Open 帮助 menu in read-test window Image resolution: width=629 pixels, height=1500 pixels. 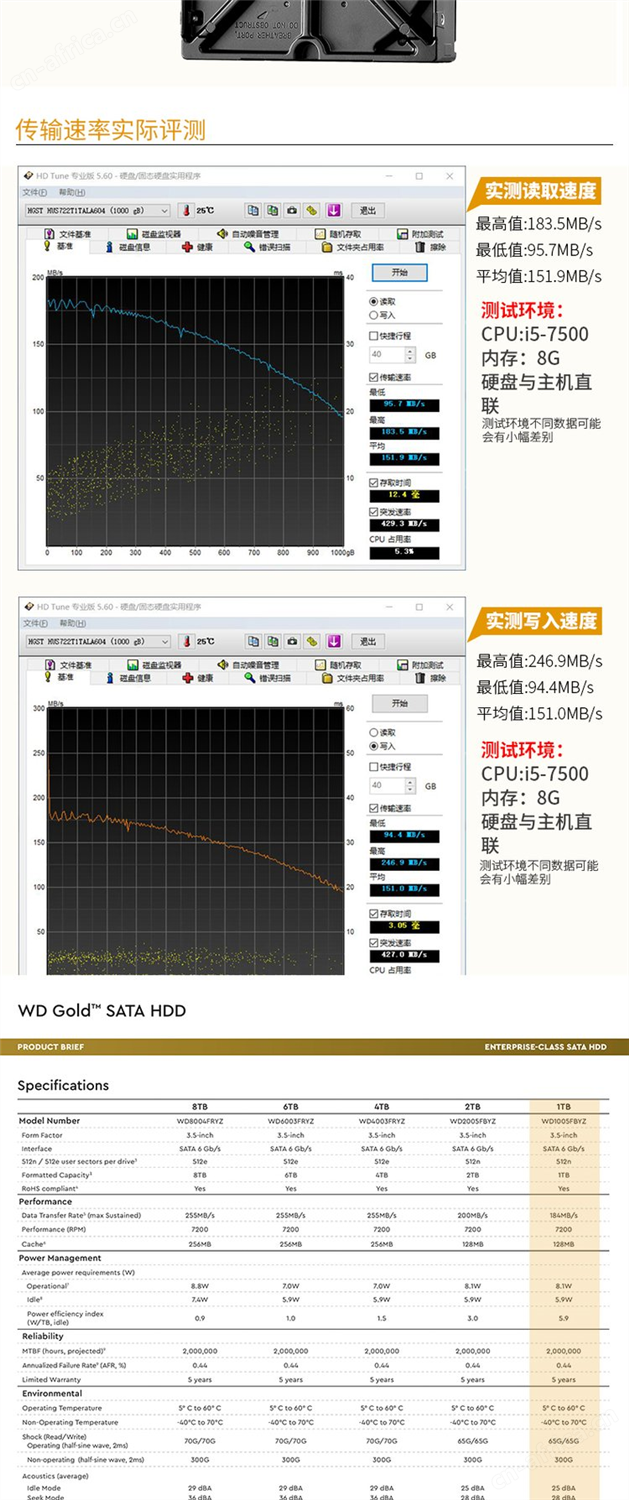coord(70,192)
